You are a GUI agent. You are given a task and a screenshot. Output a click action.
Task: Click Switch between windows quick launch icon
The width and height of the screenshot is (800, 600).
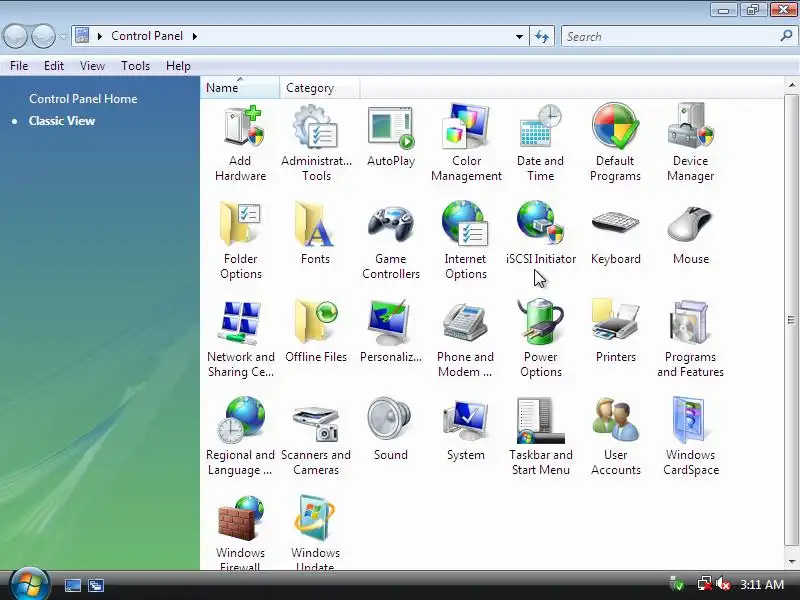tap(96, 585)
